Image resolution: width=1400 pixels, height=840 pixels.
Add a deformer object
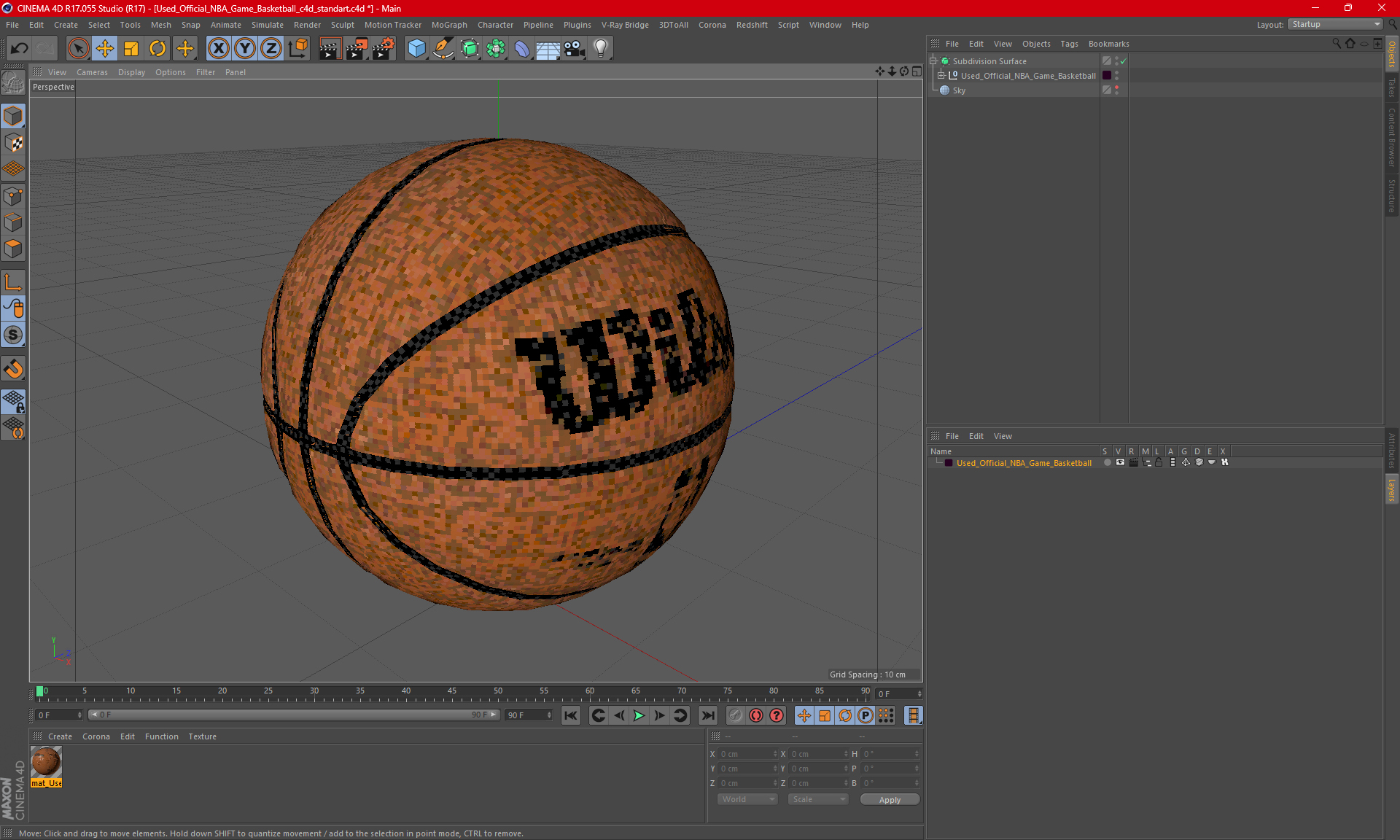pyautogui.click(x=522, y=49)
